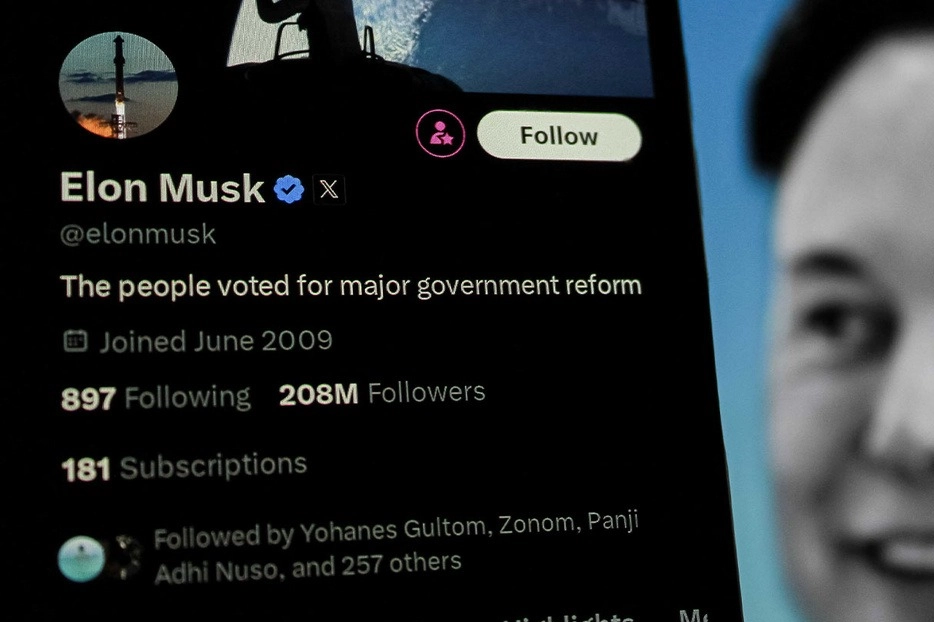
Task: Click the pink subscribe person-star icon
Action: (x=440, y=133)
